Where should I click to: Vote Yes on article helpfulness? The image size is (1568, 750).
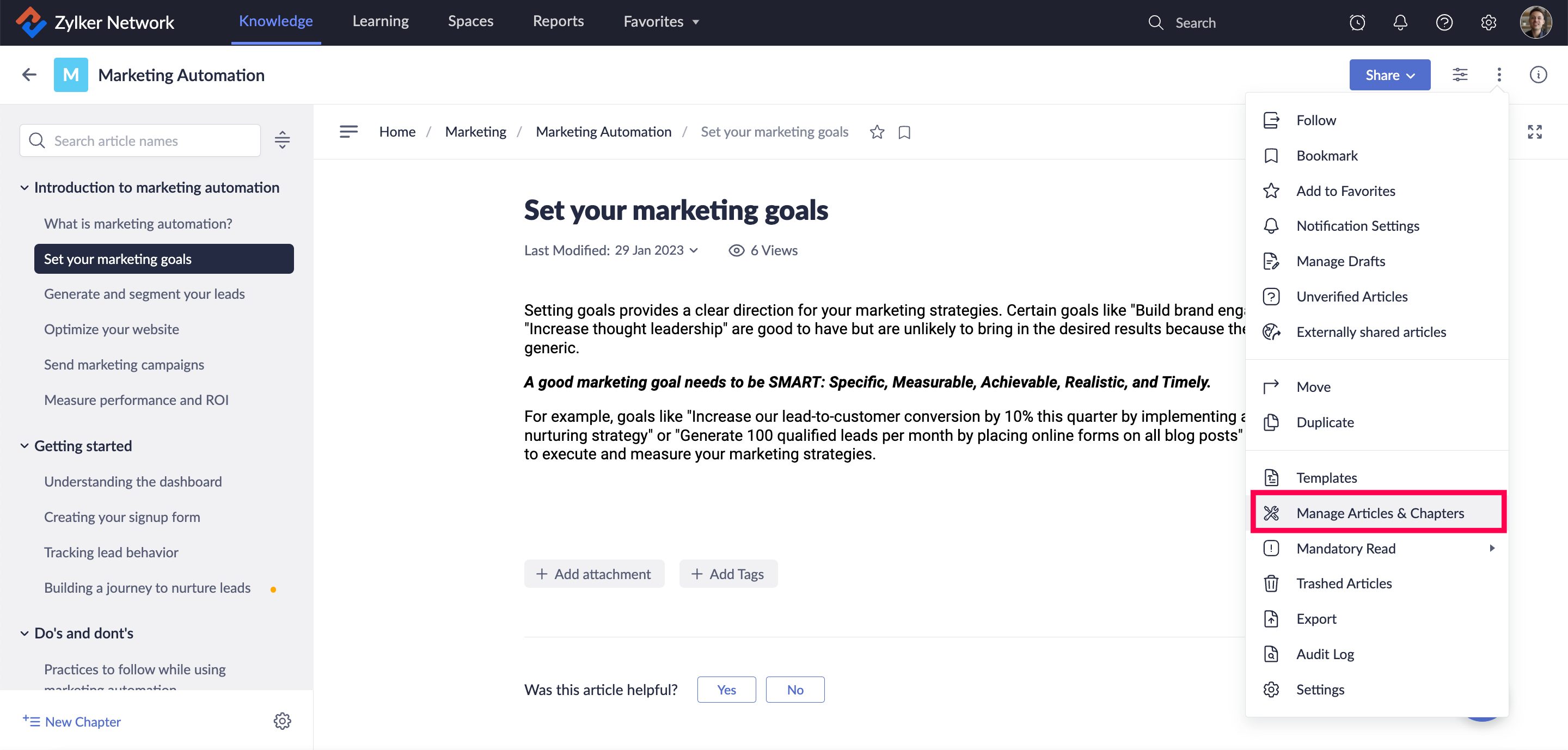pos(726,690)
